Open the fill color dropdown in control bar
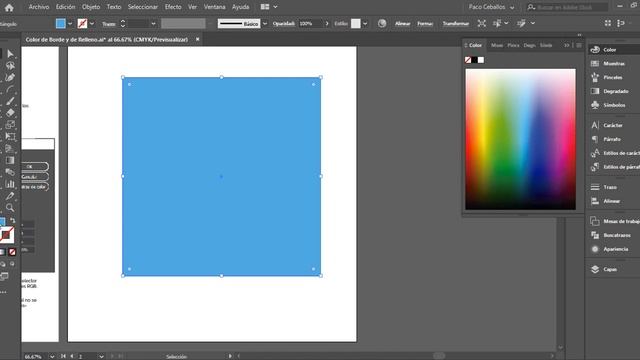This screenshot has height=360, width=640. pyautogui.click(x=70, y=24)
